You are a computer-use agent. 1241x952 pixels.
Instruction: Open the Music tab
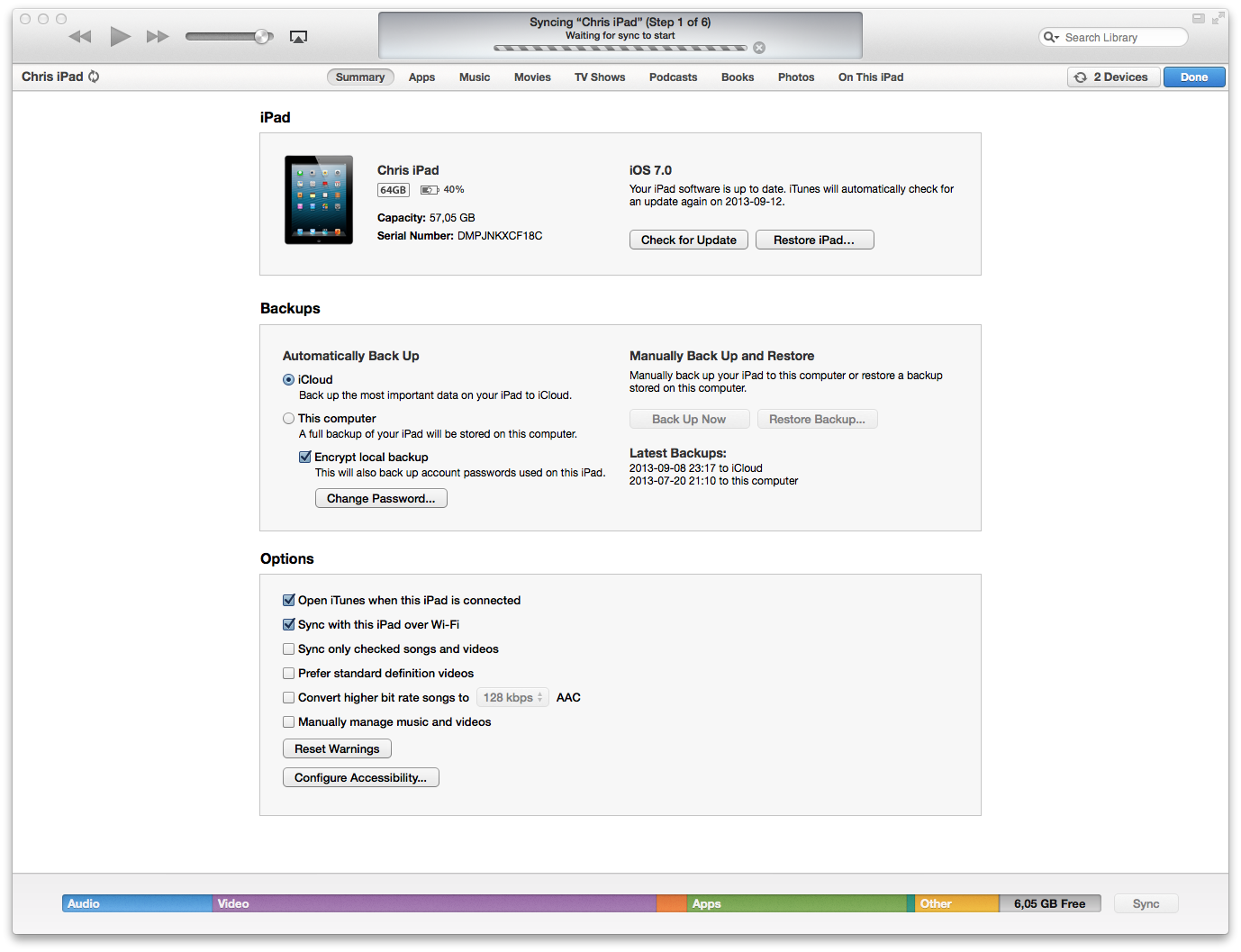pos(475,77)
